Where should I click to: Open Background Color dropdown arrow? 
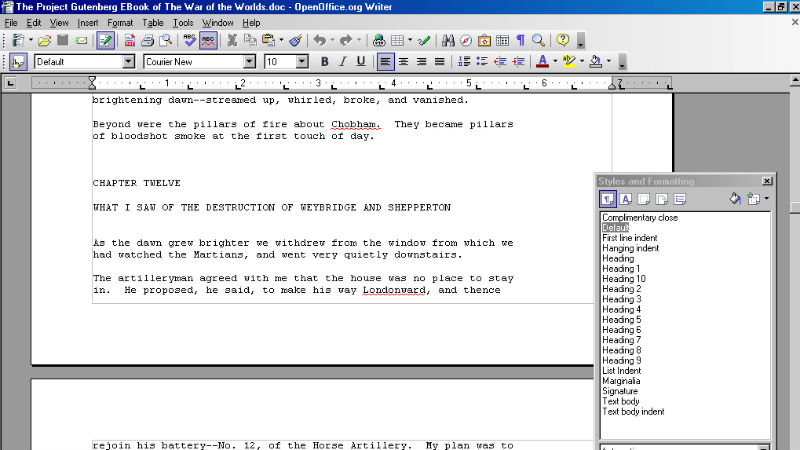click(609, 62)
